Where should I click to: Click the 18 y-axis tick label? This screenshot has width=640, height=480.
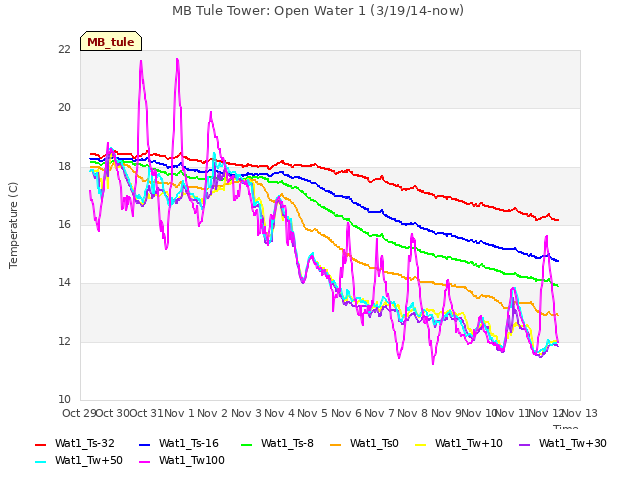64,167
